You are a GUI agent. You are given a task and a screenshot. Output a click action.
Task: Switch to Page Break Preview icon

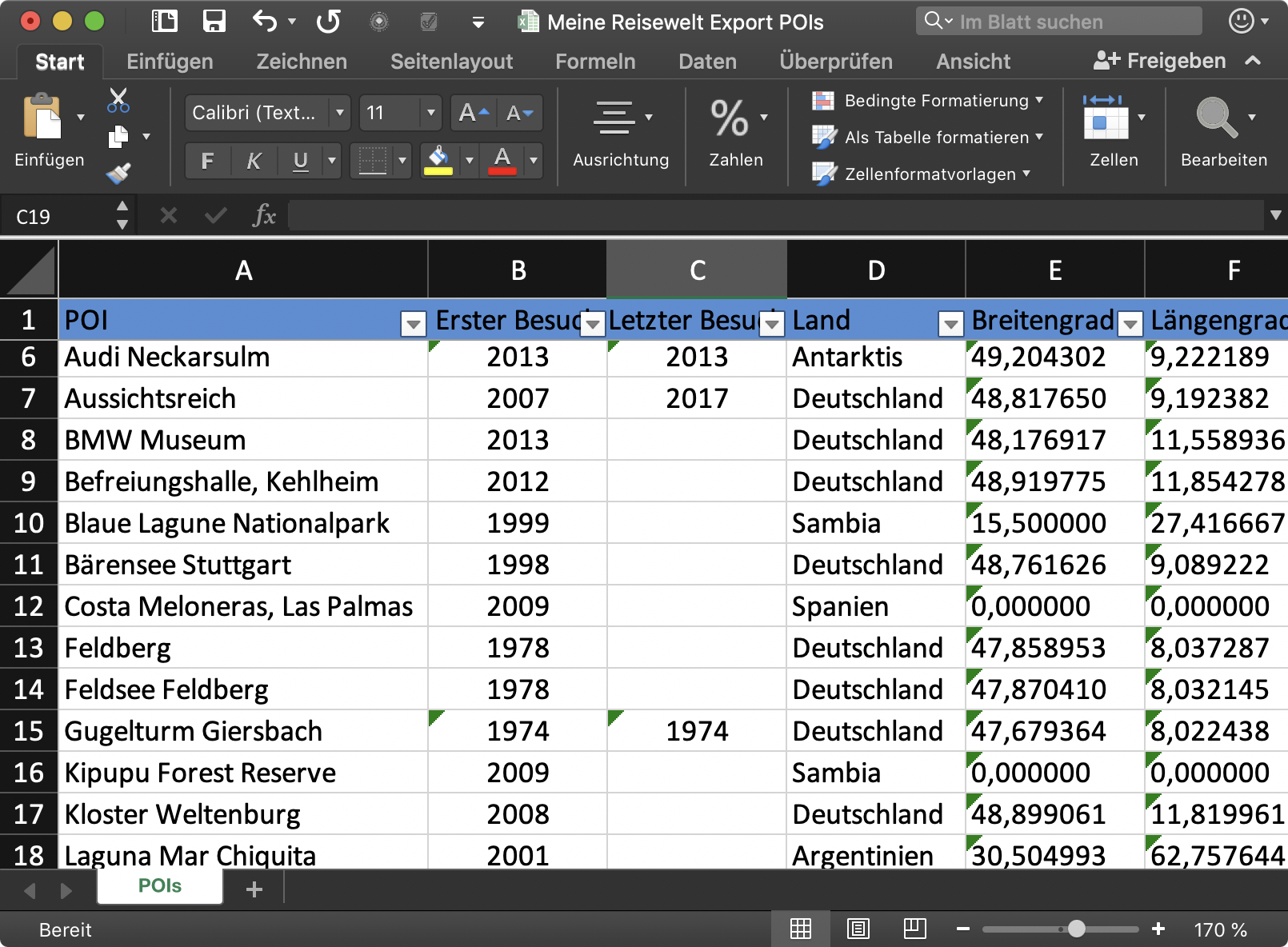(915, 929)
